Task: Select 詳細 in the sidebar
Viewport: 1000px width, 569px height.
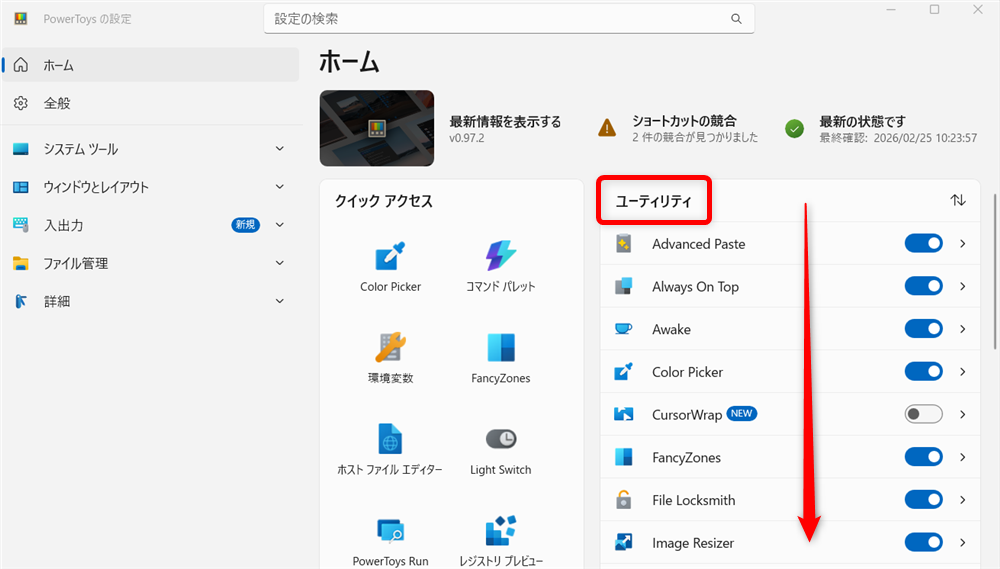Action: click(x=151, y=301)
